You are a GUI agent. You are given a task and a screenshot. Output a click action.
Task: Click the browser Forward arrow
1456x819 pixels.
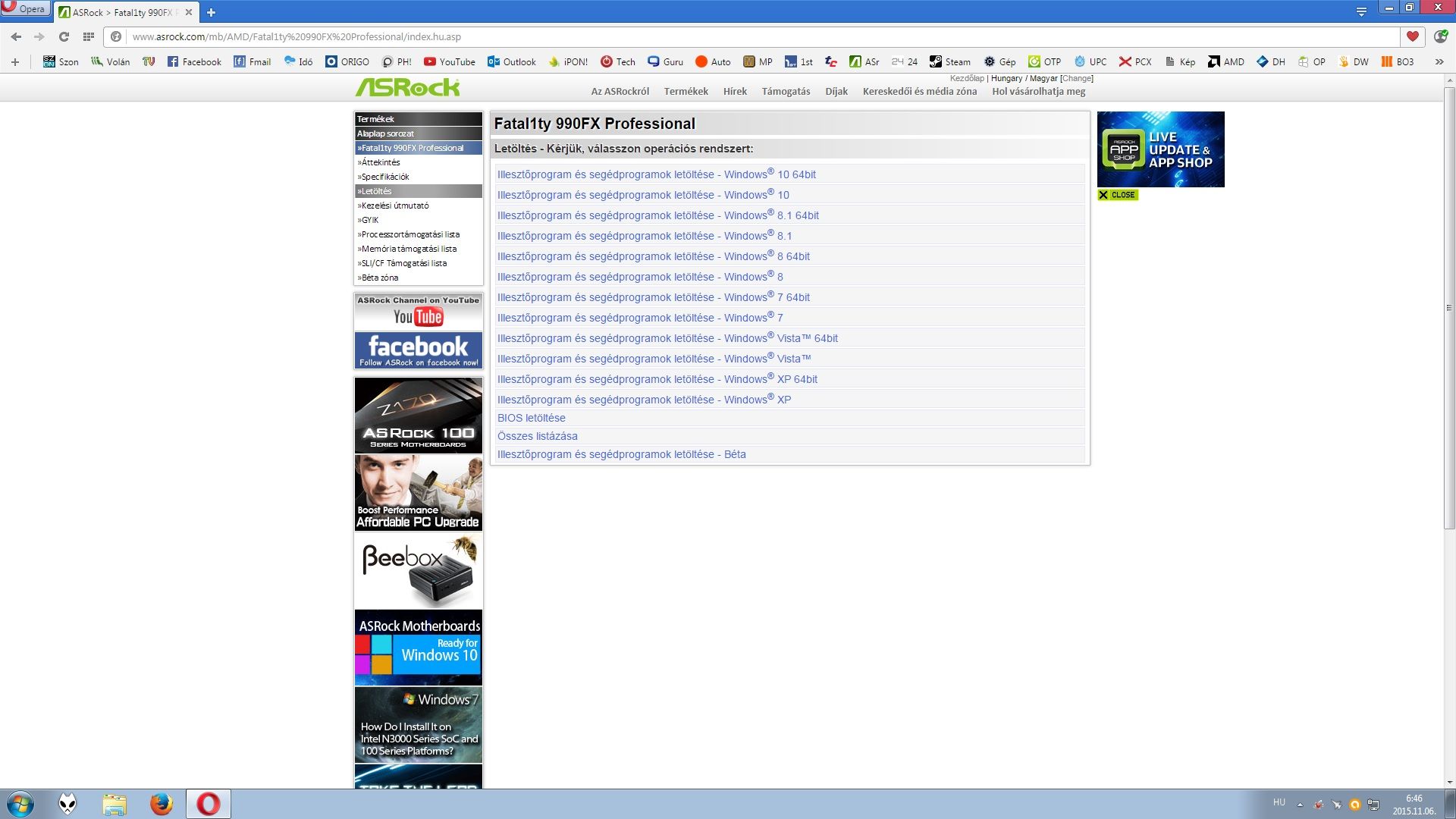39,36
